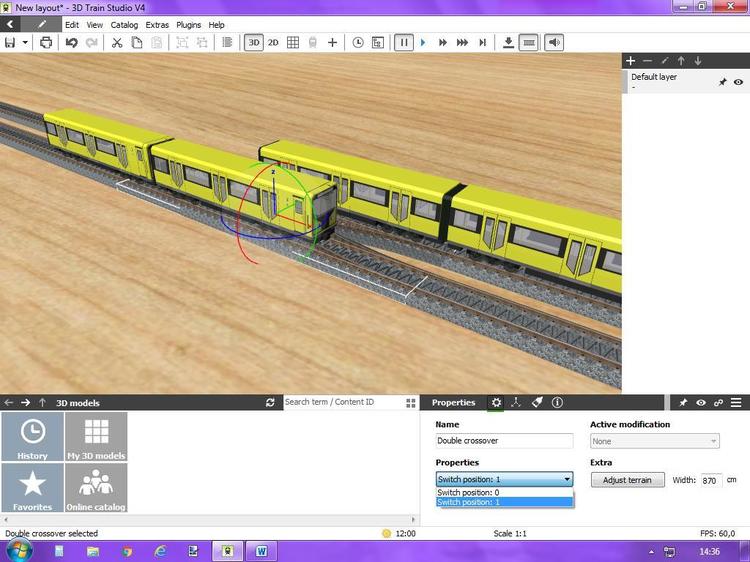This screenshot has height=562, width=750.
Task: Open the Online catalog tile
Action: (x=96, y=488)
